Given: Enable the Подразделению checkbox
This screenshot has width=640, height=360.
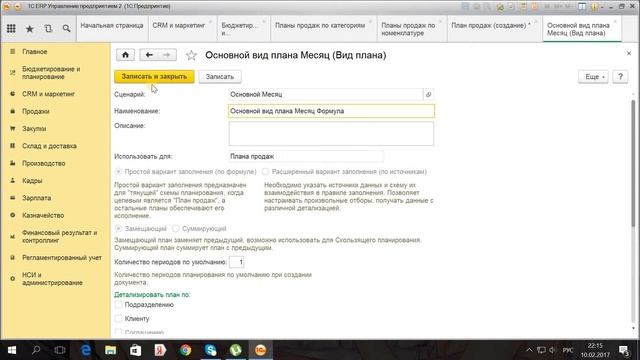Looking at the screenshot, I should (118, 305).
